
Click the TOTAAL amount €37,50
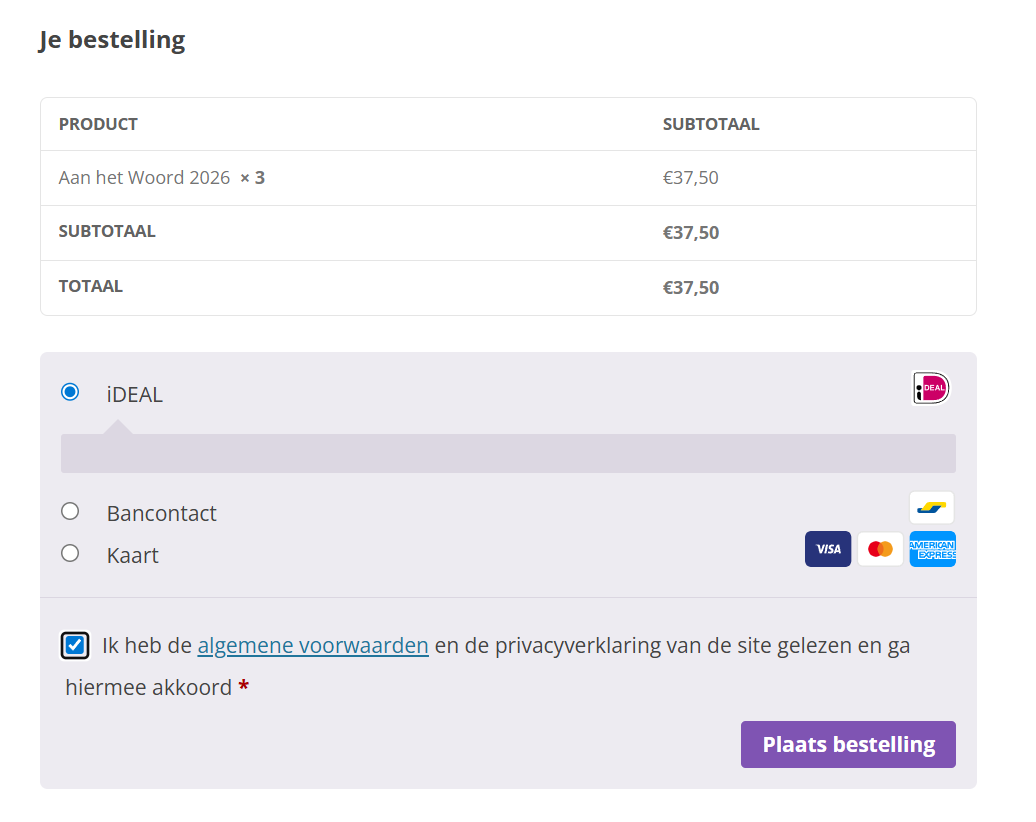pyautogui.click(x=691, y=288)
